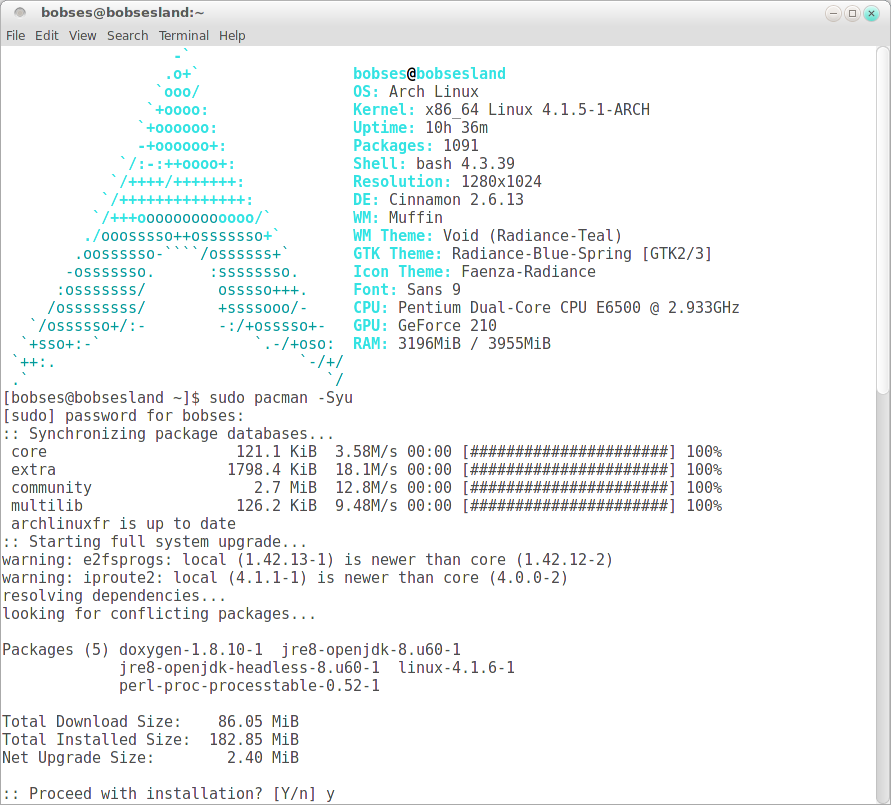Maximize the terminal window
The image size is (891, 805).
click(x=852, y=13)
